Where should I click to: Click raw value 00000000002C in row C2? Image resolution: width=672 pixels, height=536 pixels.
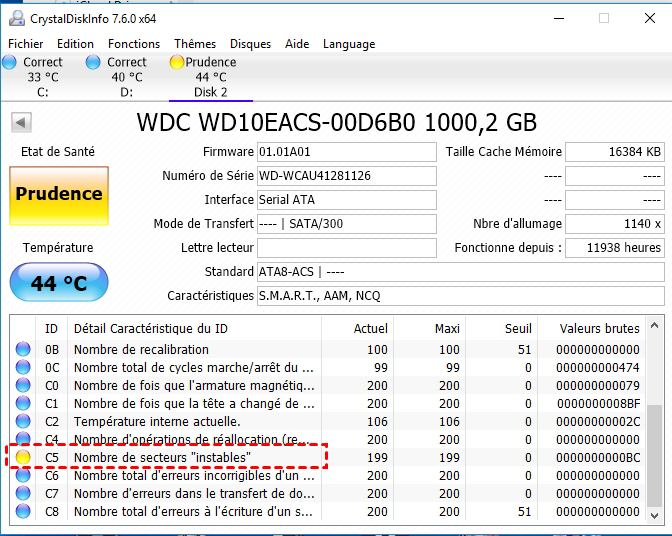click(x=598, y=422)
